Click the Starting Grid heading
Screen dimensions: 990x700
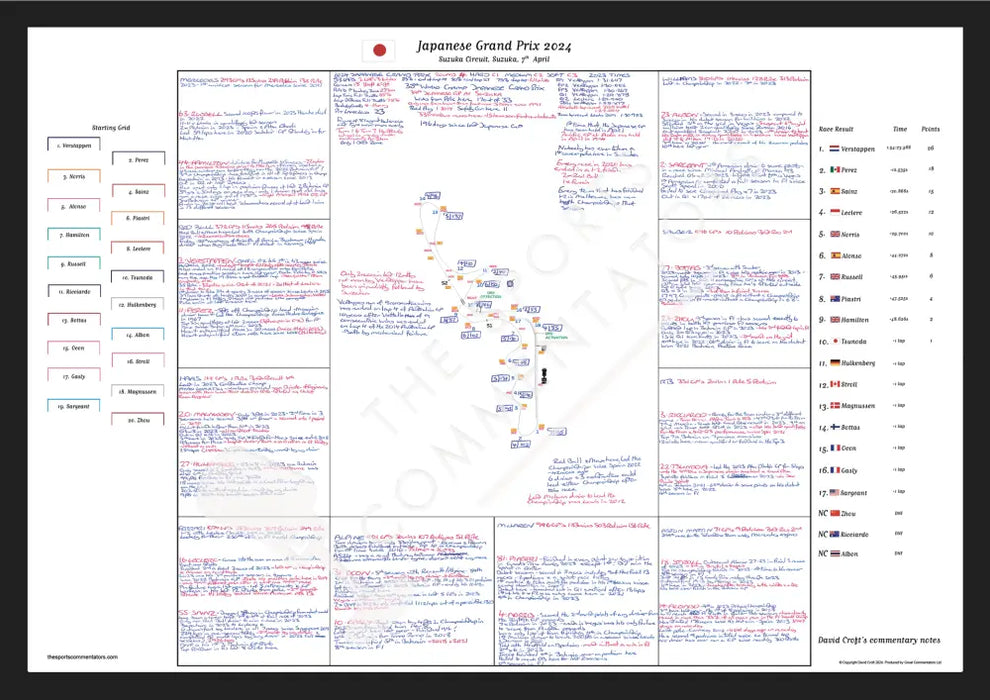[x=110, y=129]
